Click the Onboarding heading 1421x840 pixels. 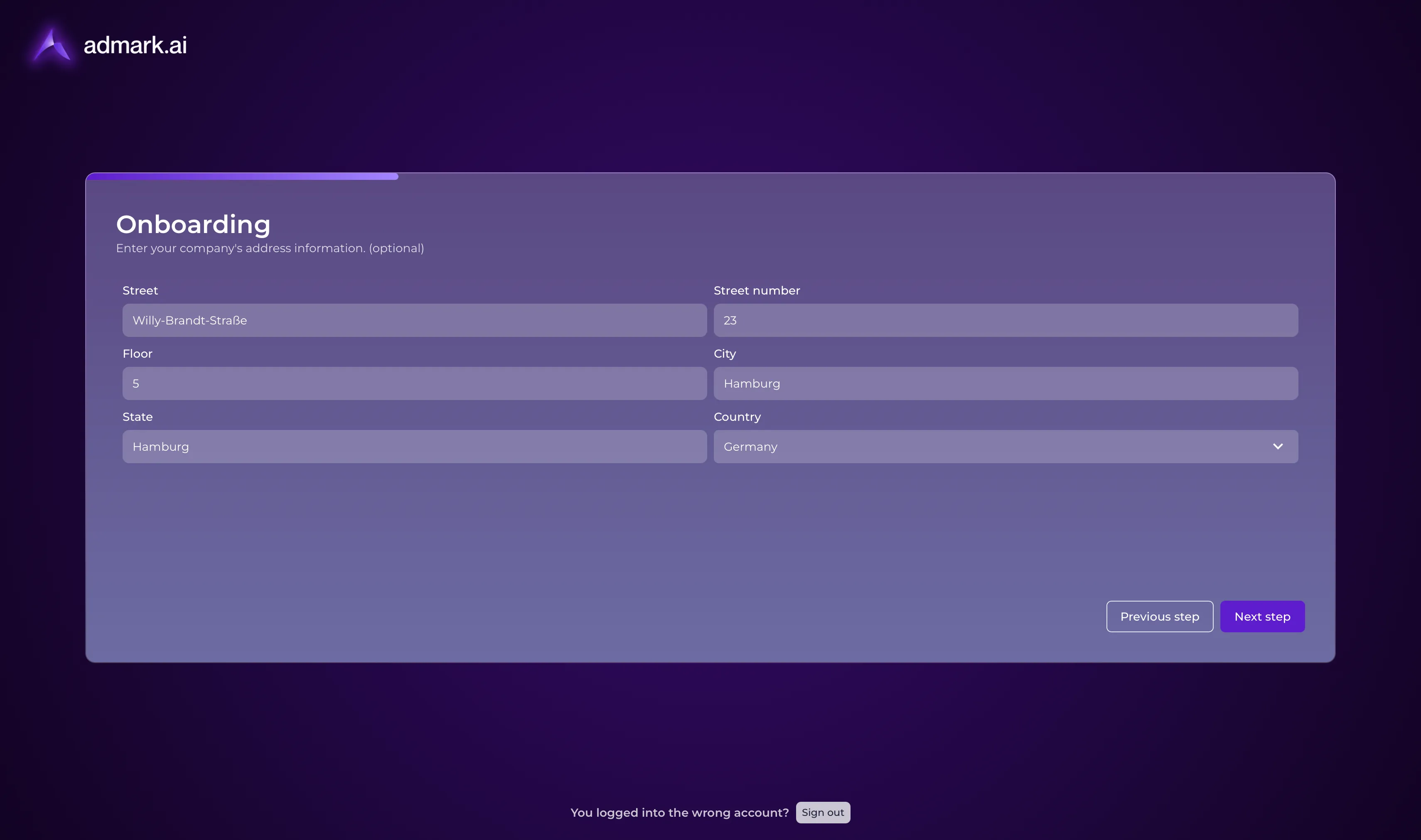pyautogui.click(x=193, y=224)
